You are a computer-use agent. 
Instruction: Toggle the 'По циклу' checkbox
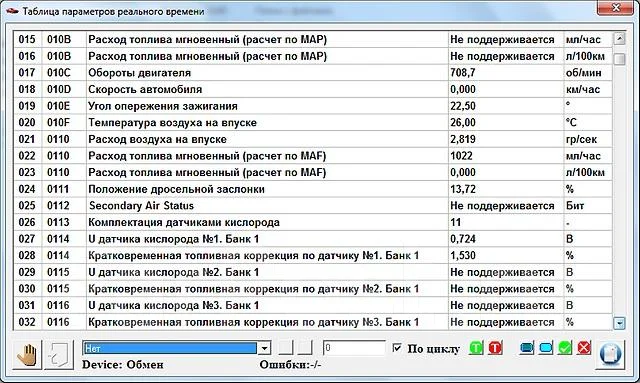[x=396, y=348]
